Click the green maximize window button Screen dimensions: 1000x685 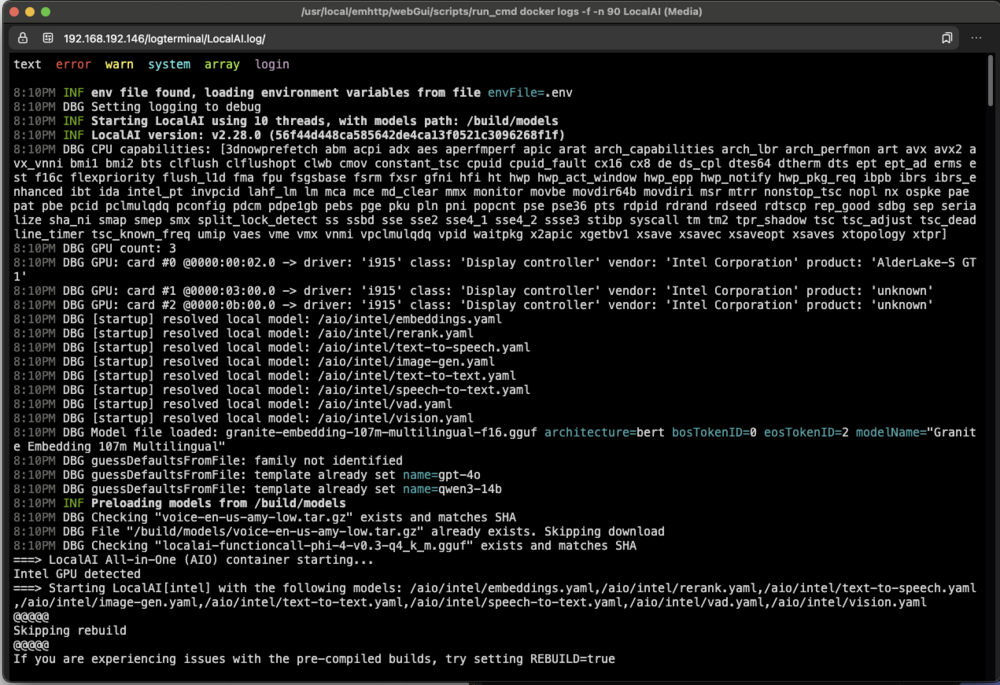(45, 11)
